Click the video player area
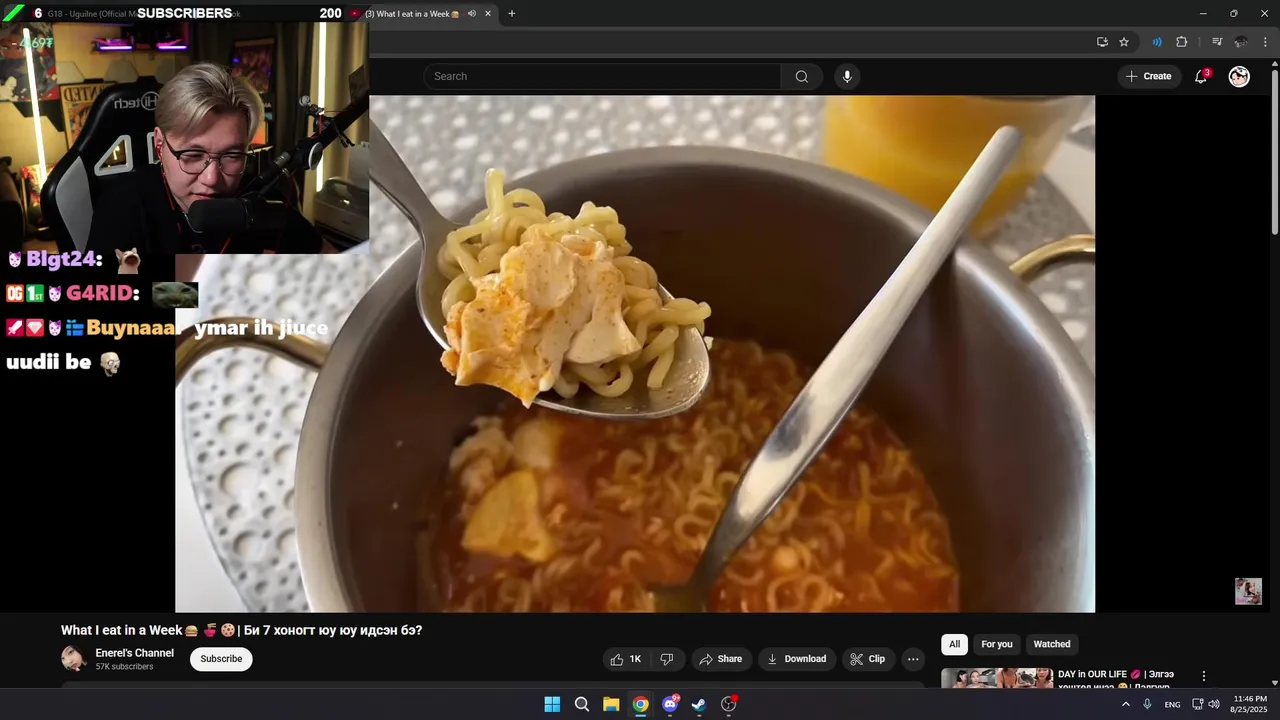 coord(635,354)
